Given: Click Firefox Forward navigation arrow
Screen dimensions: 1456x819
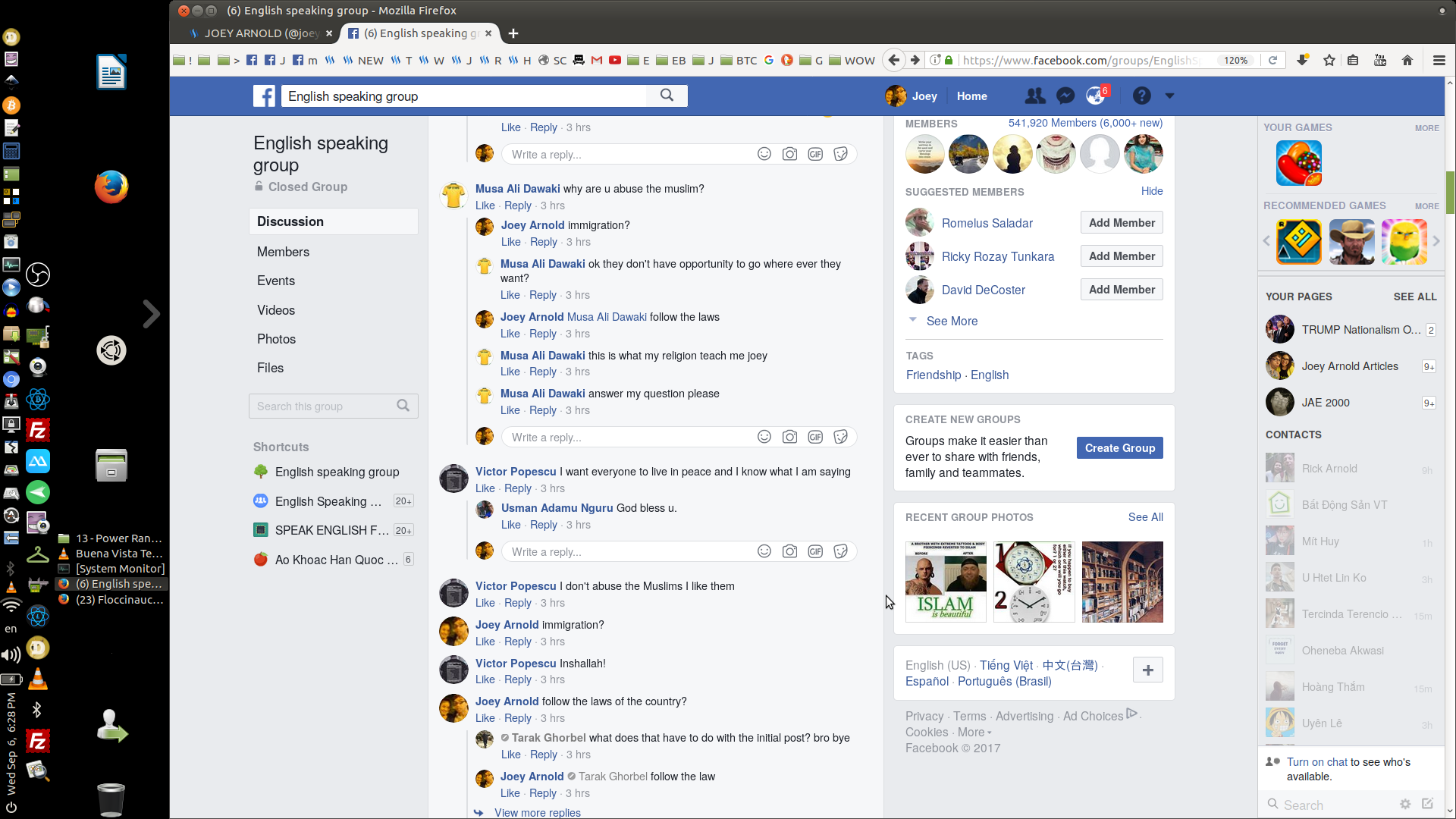Looking at the screenshot, I should [x=915, y=61].
